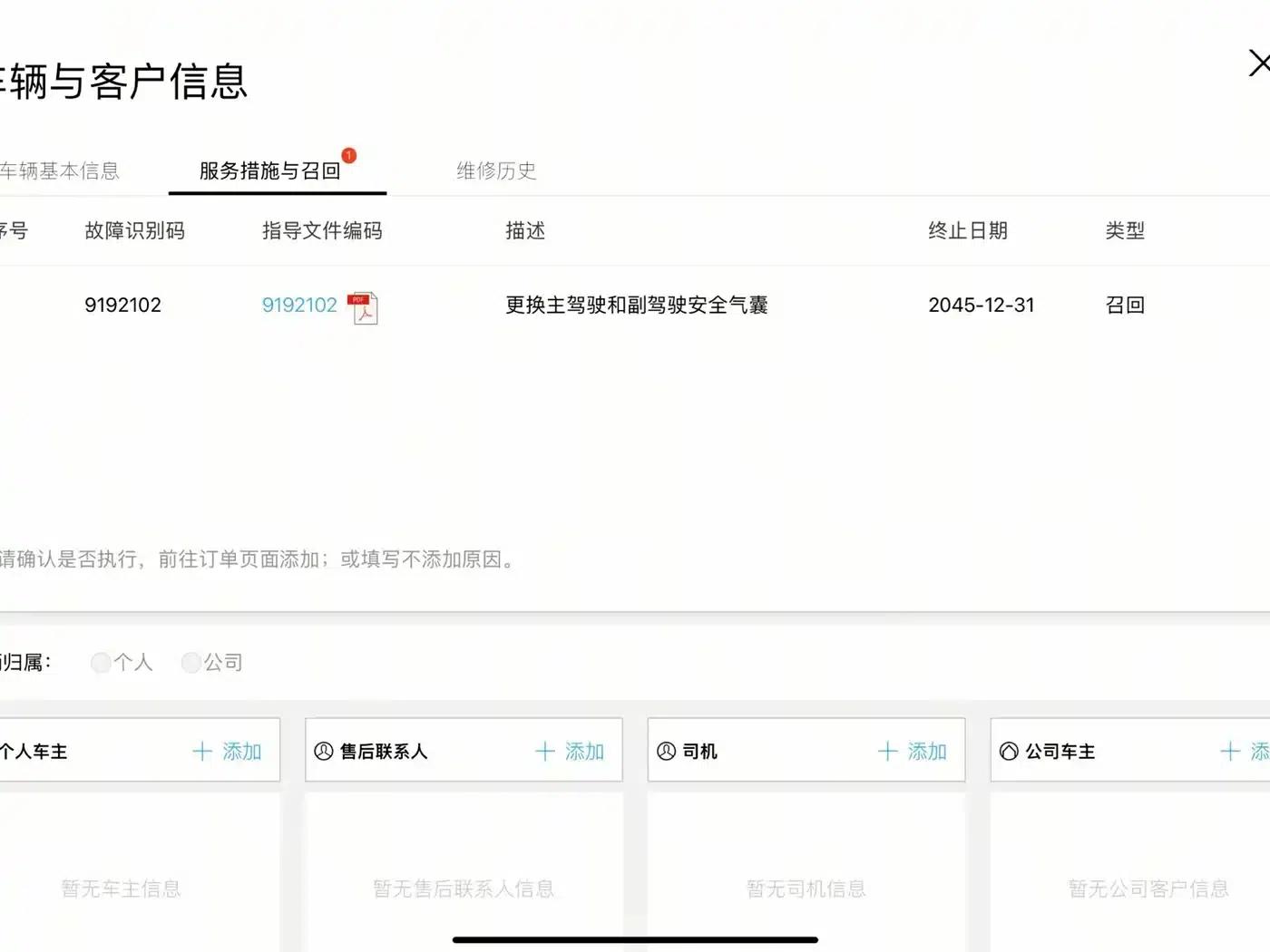Open the PDF icon beside guide code 9192102

[x=364, y=308]
